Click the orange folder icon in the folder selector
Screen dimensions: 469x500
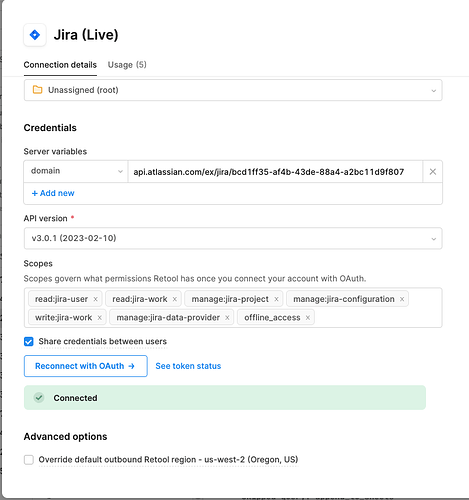coord(37,90)
